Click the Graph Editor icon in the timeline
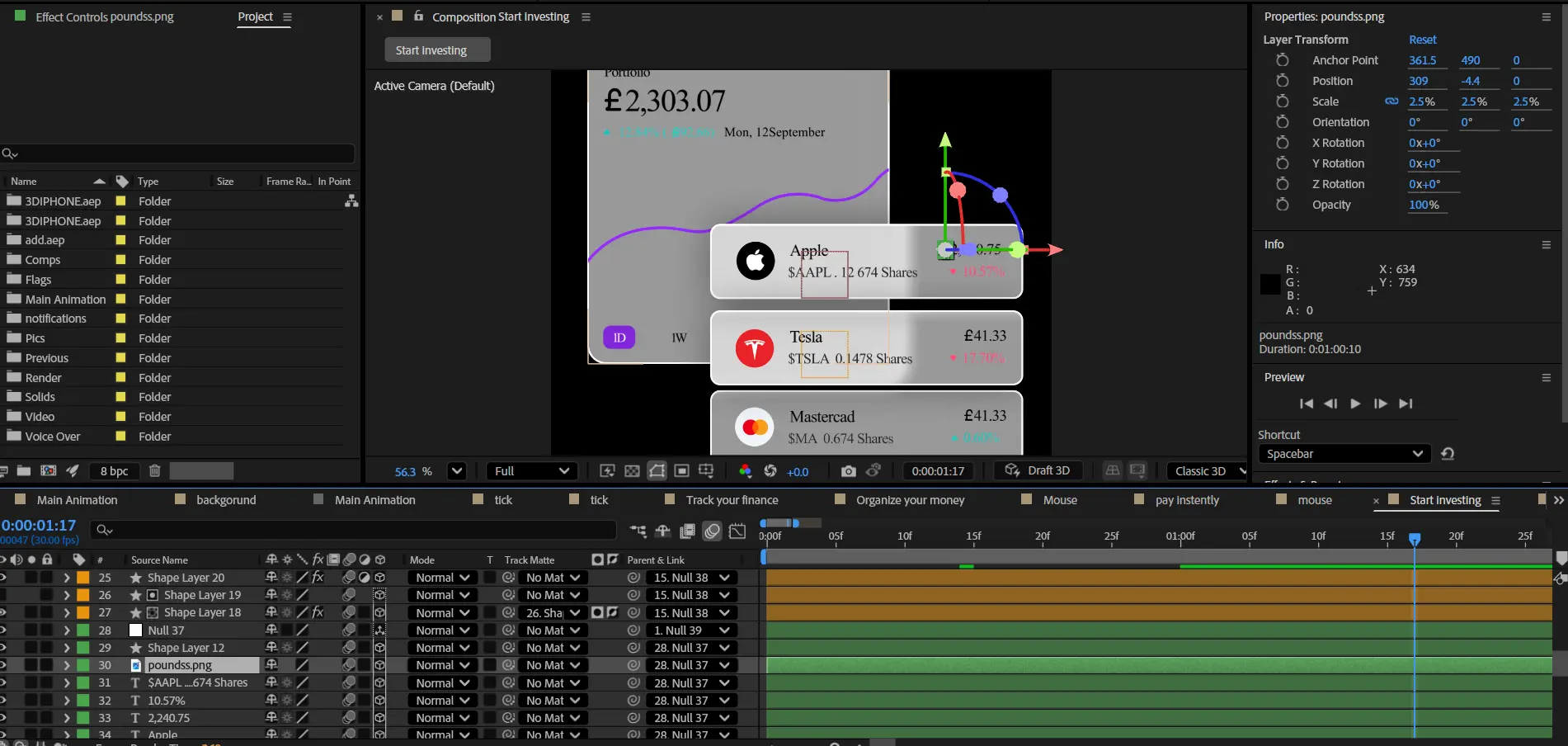Viewport: 1568px width, 746px height. (x=737, y=531)
